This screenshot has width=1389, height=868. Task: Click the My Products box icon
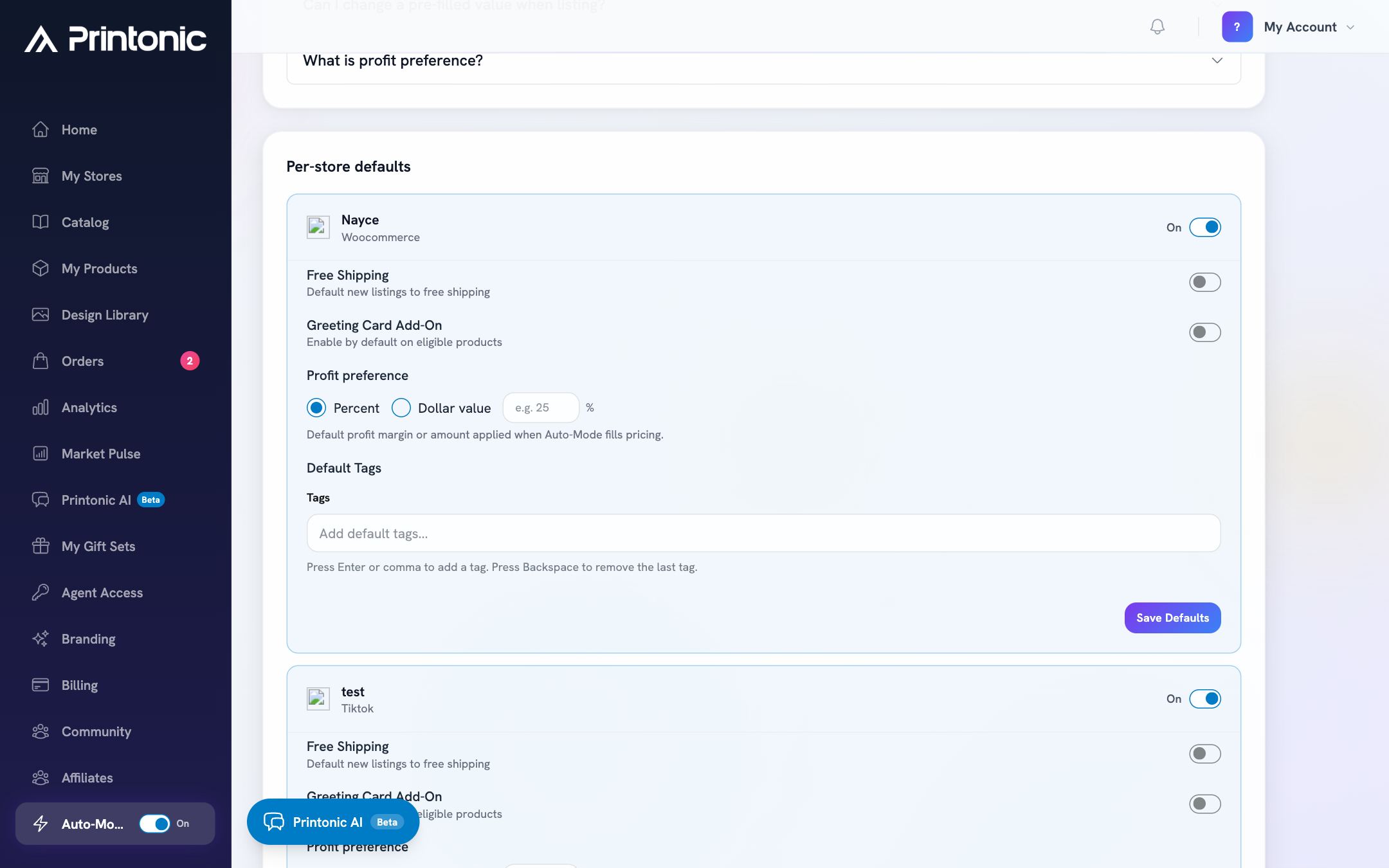click(x=41, y=268)
